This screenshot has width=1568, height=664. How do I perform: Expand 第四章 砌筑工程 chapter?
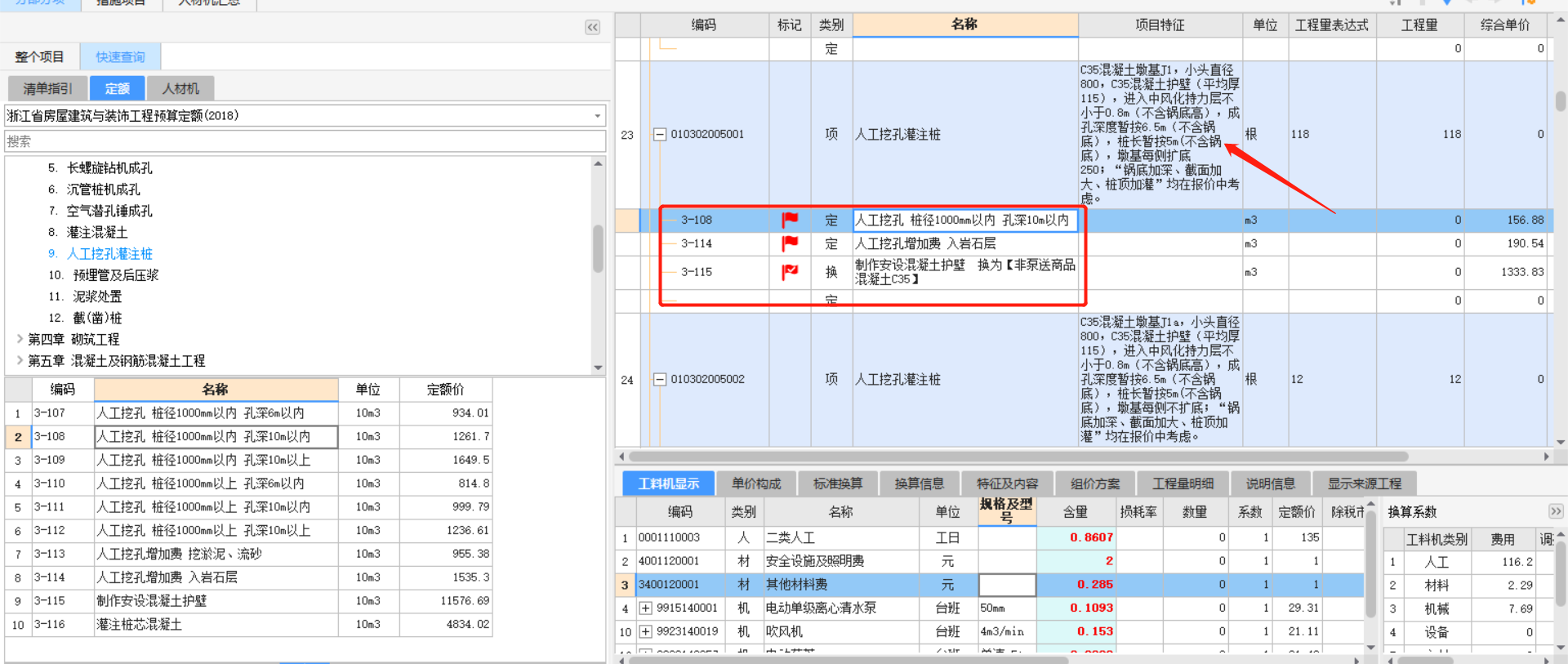[x=20, y=338]
